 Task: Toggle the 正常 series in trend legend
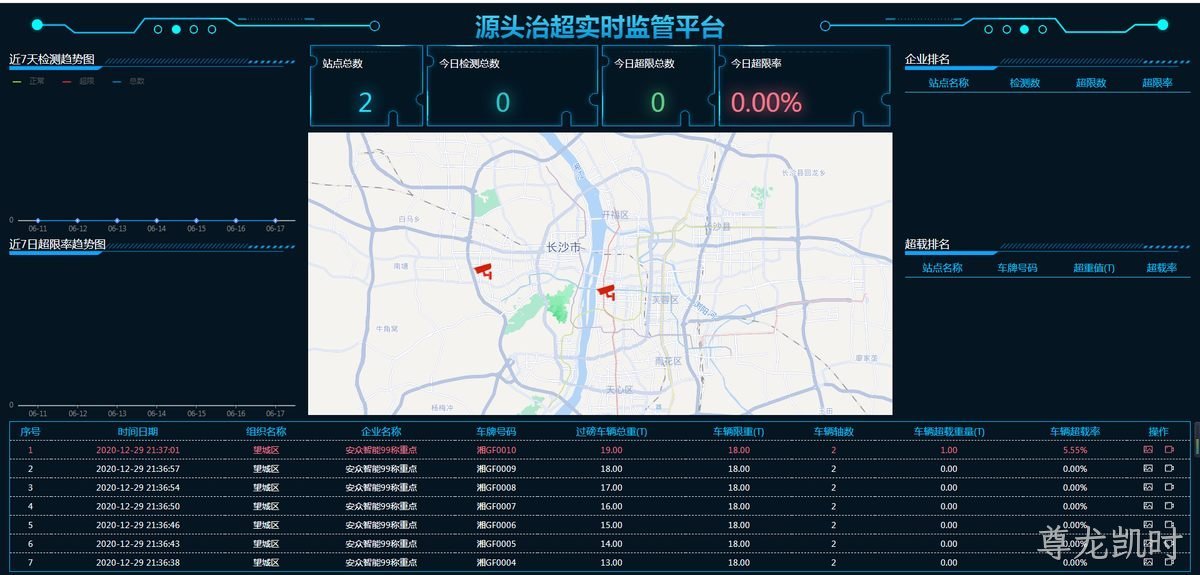pos(29,81)
